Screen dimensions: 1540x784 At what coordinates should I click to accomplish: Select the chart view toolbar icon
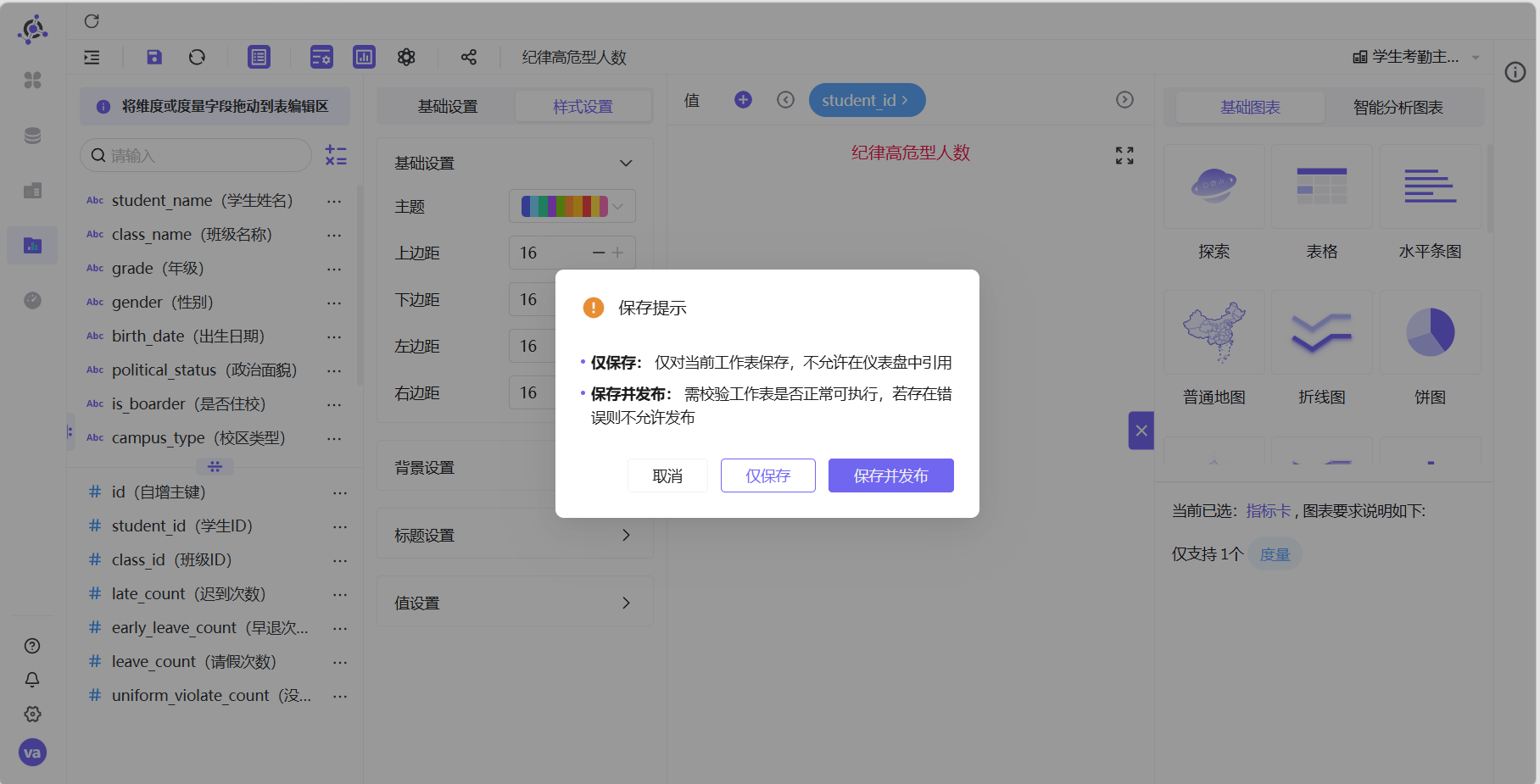364,57
